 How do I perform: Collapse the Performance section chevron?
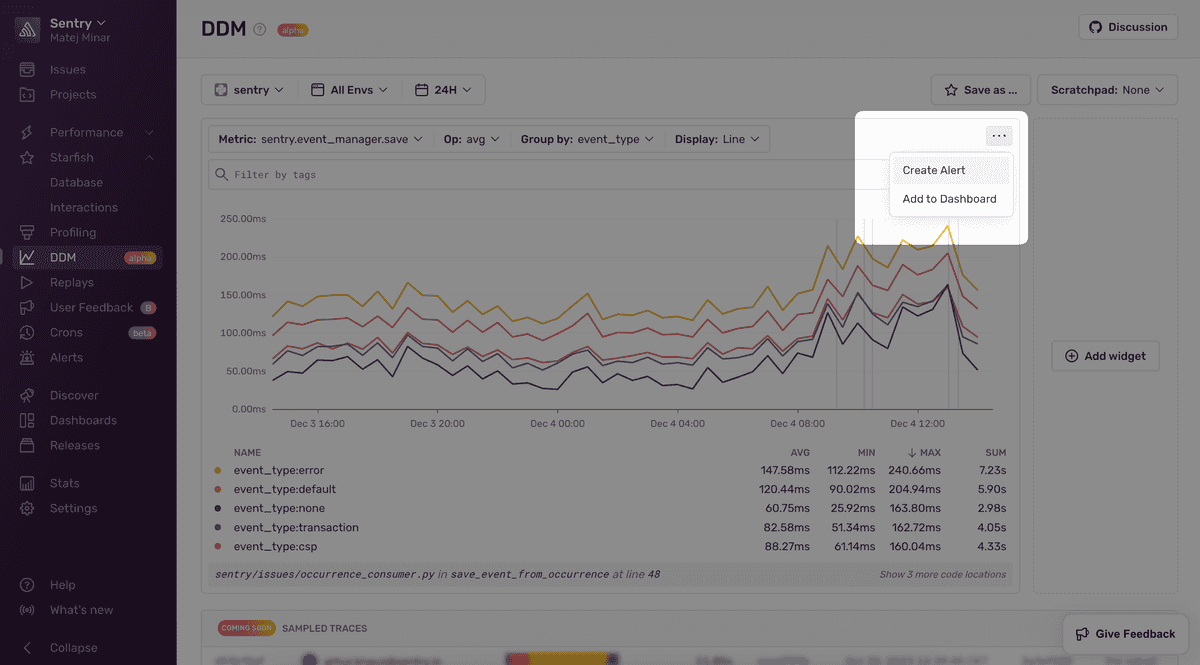(149, 132)
